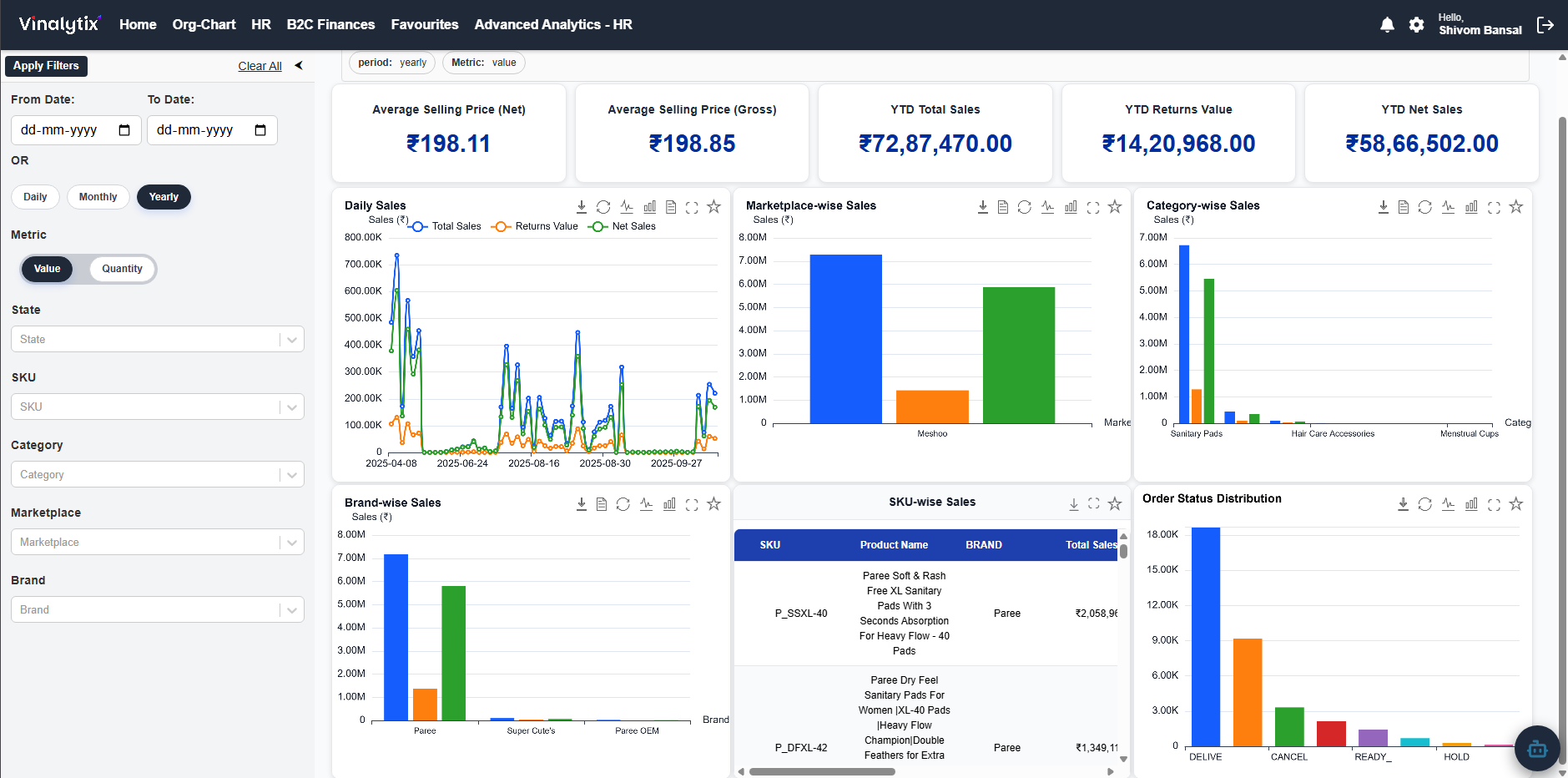Toggle Net Sales series in legend
Image resolution: width=1568 pixels, height=778 pixels.
coord(622,226)
